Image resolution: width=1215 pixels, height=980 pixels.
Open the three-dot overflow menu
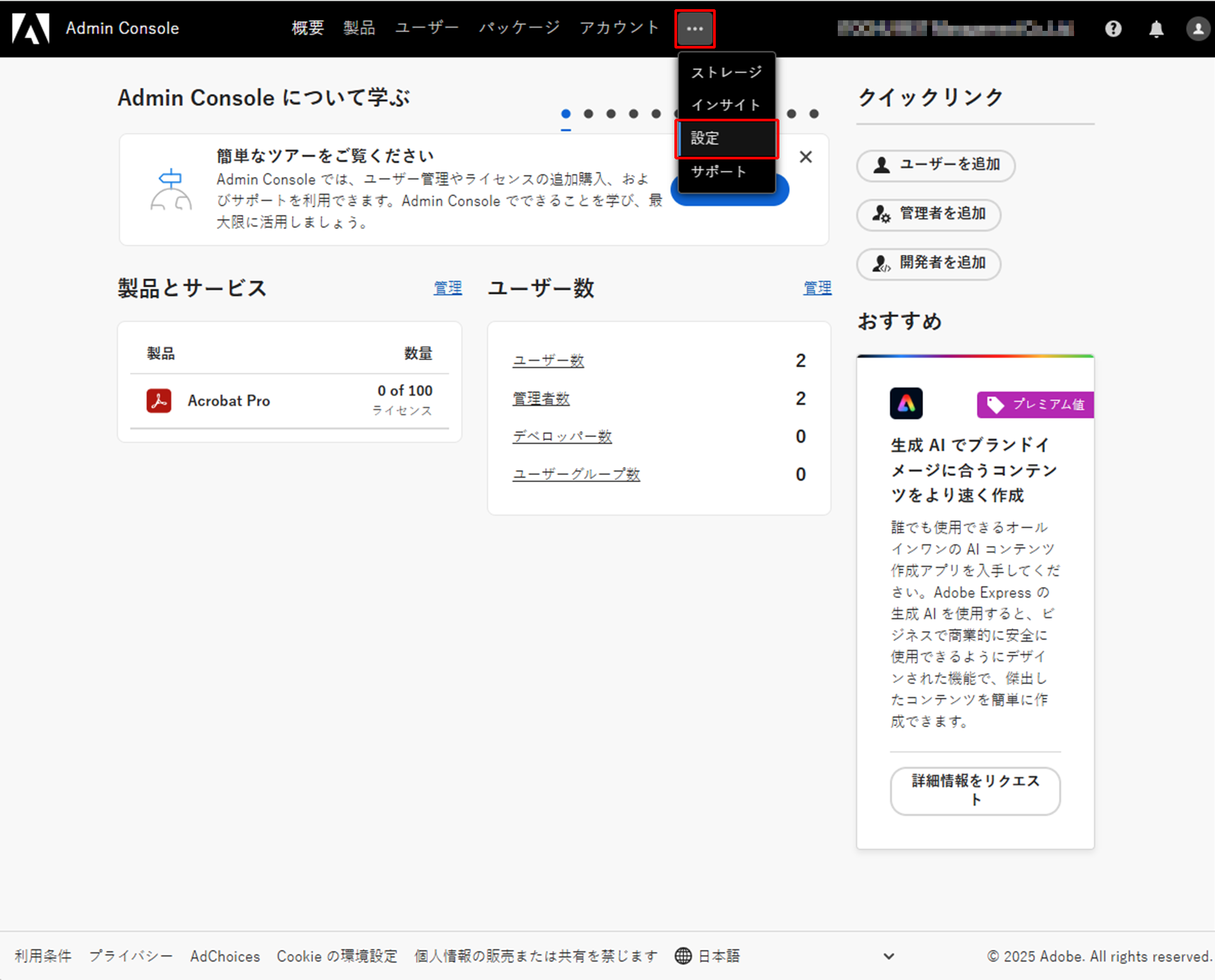pyautogui.click(x=695, y=29)
